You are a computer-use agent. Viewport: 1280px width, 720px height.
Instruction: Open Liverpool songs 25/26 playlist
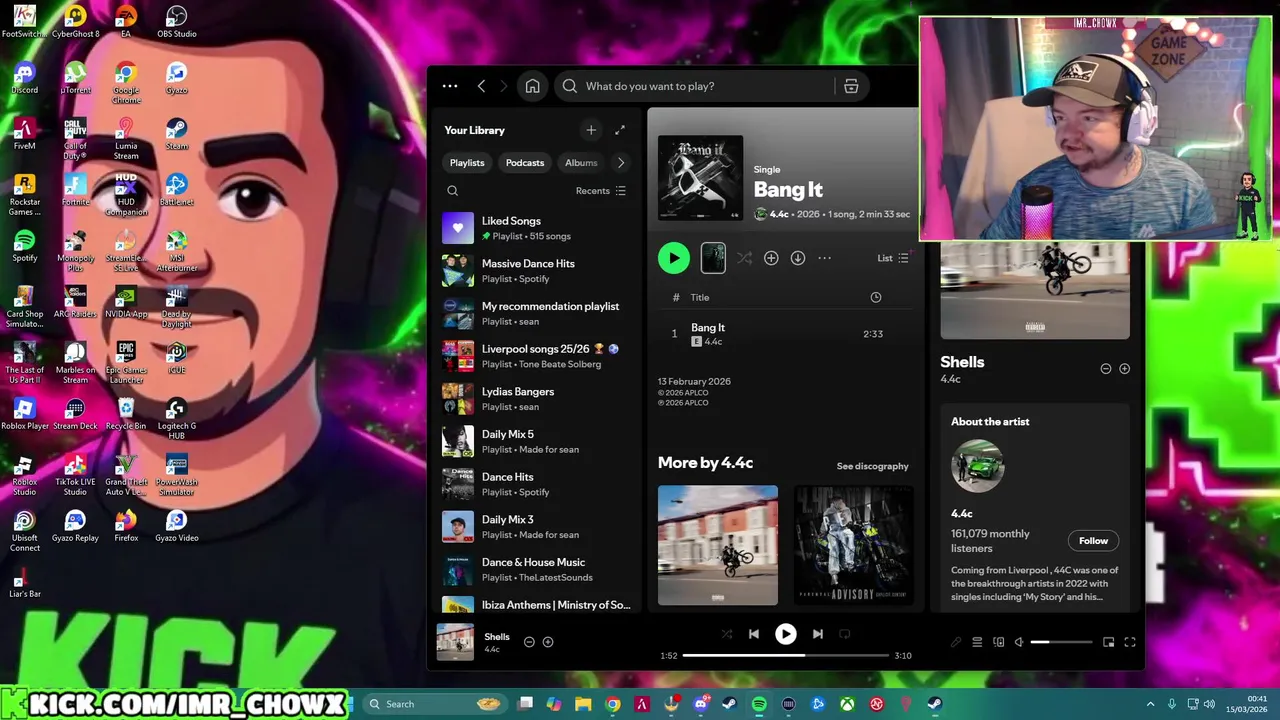coord(538,356)
